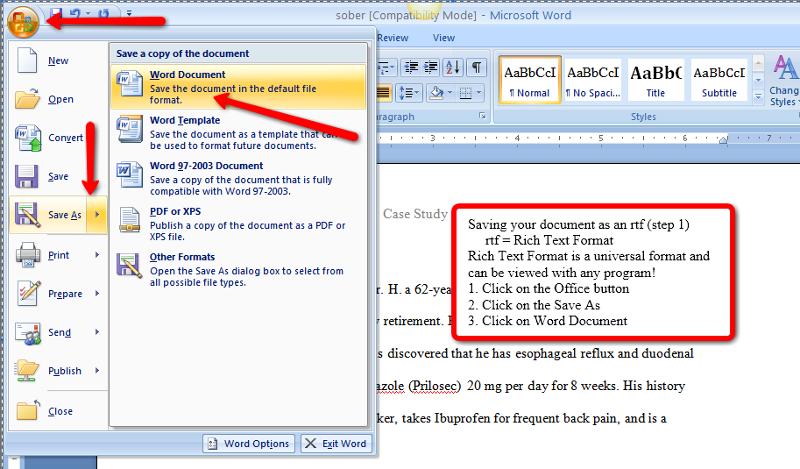800x469 pixels.
Task: Open the Shading color dropdown arrow
Action: click(x=450, y=93)
